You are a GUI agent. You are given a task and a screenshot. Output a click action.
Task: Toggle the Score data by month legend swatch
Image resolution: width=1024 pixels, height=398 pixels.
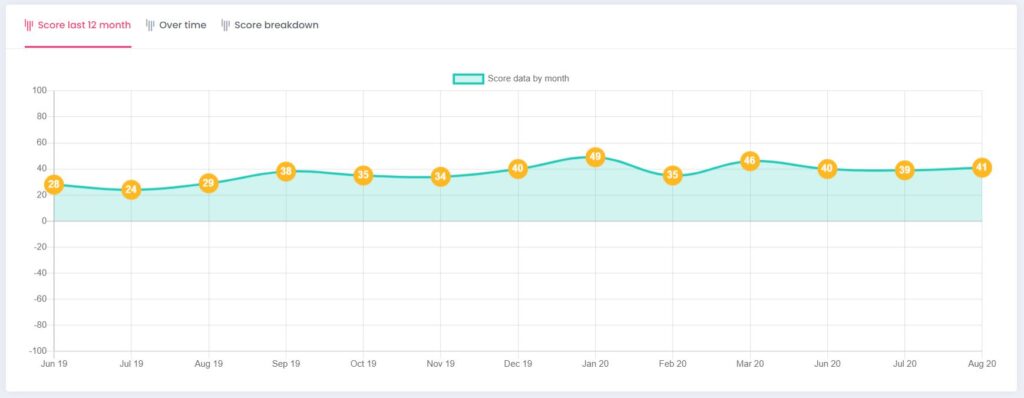[x=468, y=79]
